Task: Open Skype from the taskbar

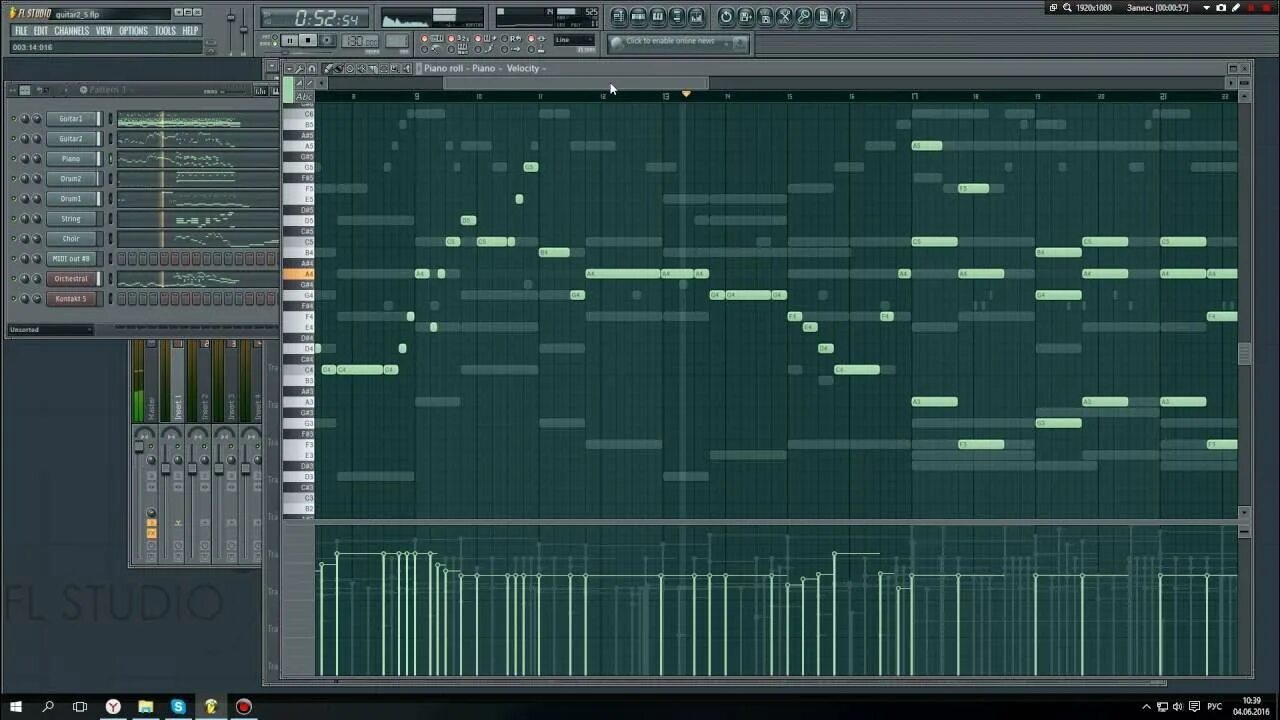Action: [178, 707]
